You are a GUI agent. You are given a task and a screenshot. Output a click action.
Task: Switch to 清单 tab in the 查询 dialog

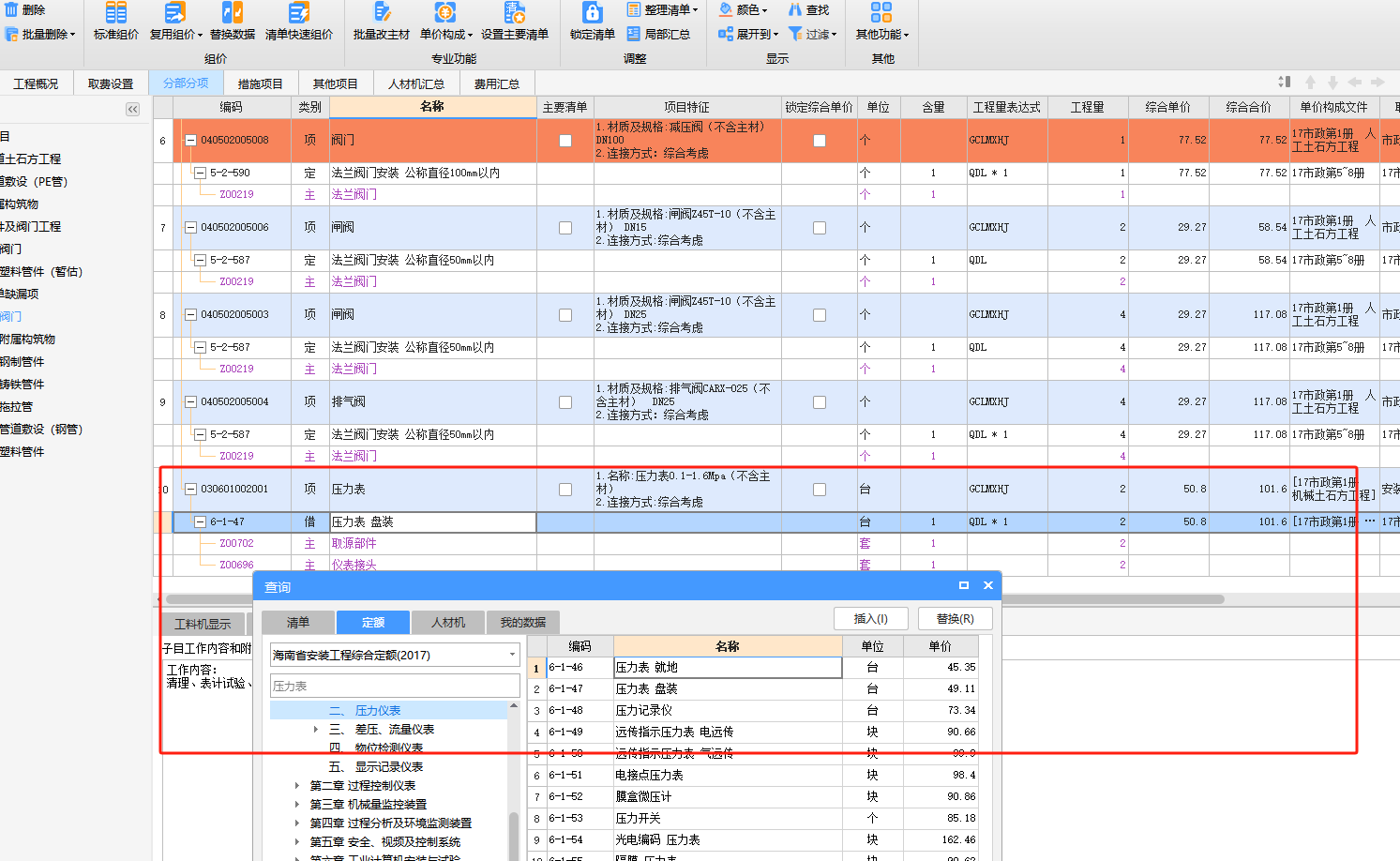(297, 622)
